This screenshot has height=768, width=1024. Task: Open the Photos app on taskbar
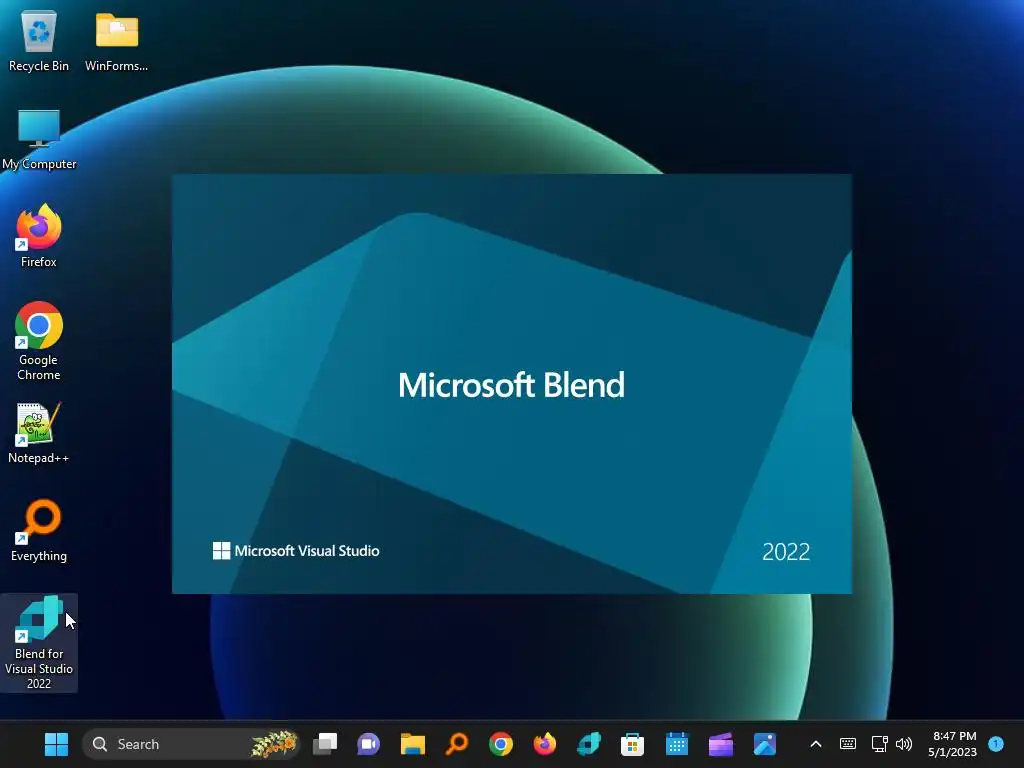[x=765, y=744]
